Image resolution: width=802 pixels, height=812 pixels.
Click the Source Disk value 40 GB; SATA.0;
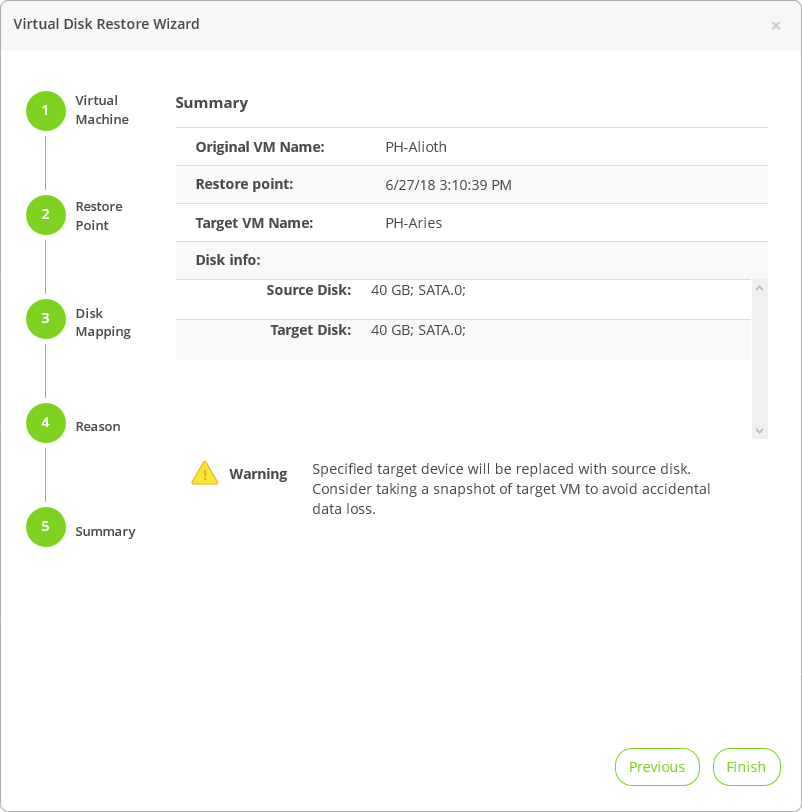[x=418, y=290]
